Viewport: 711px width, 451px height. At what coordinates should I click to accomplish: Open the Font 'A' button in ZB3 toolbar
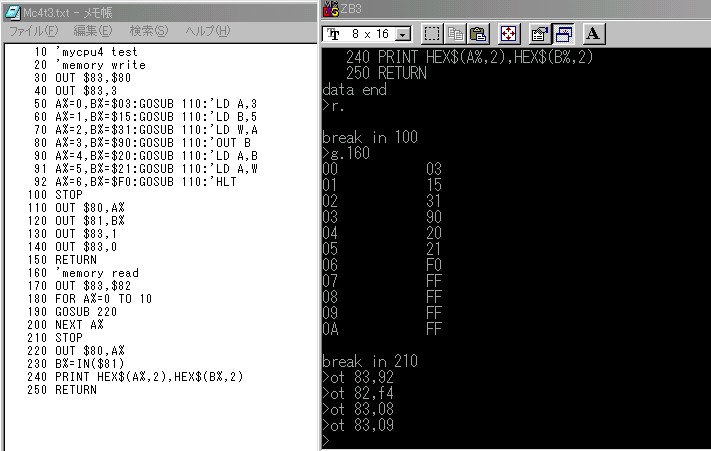point(593,34)
